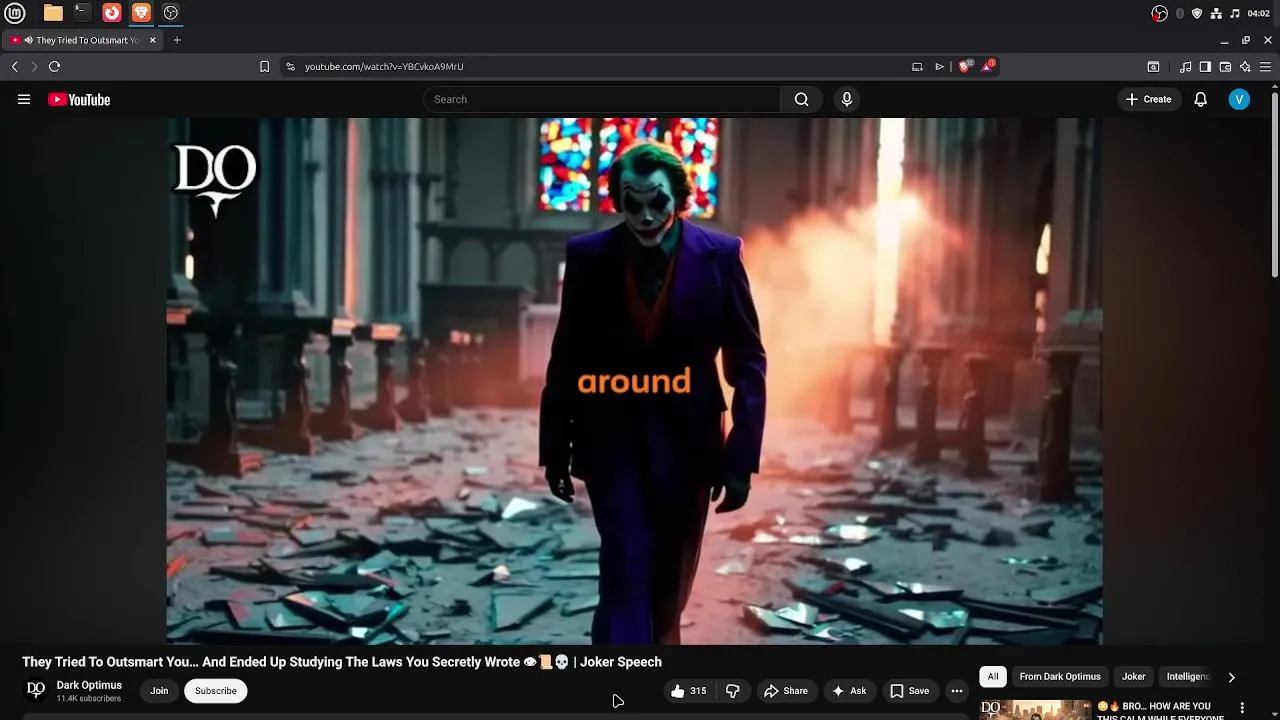
Task: Select the 'They Tried To Outsmart' browser tab
Action: (x=80, y=40)
